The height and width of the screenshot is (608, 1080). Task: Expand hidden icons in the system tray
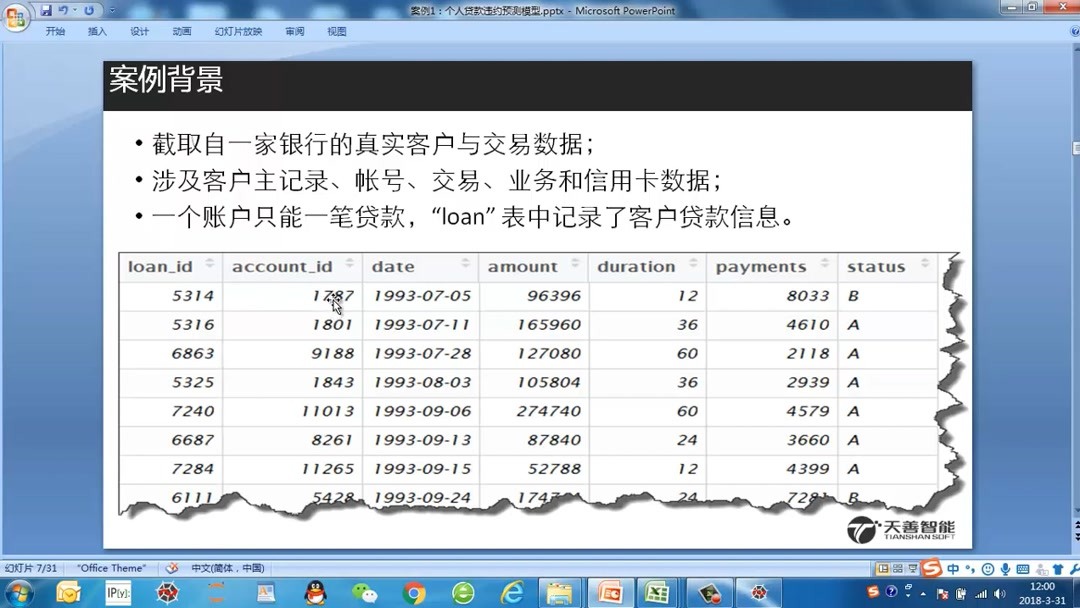pyautogui.click(x=922, y=594)
